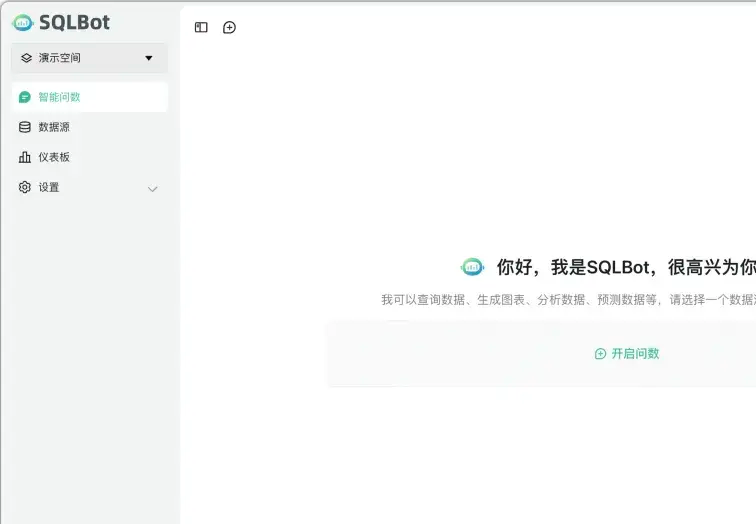Toggle the sidebar collapse icon
Image resolution: width=756 pixels, height=524 pixels.
(201, 27)
